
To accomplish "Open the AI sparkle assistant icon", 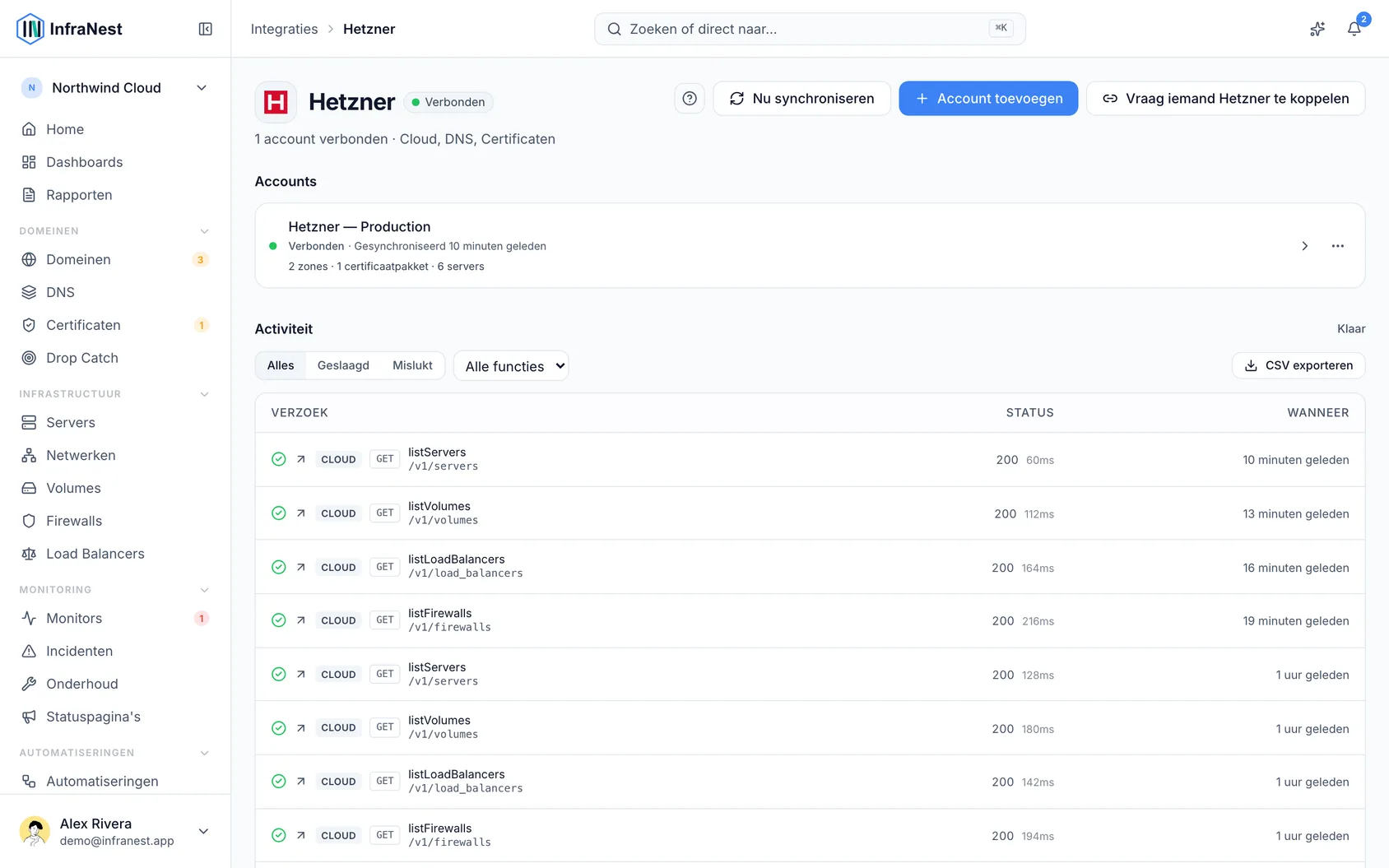I will pos(1317,29).
